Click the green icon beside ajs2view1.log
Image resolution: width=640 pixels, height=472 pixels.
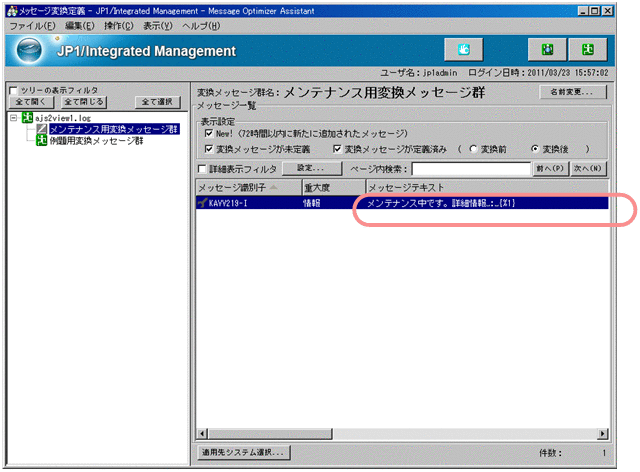pos(26,117)
